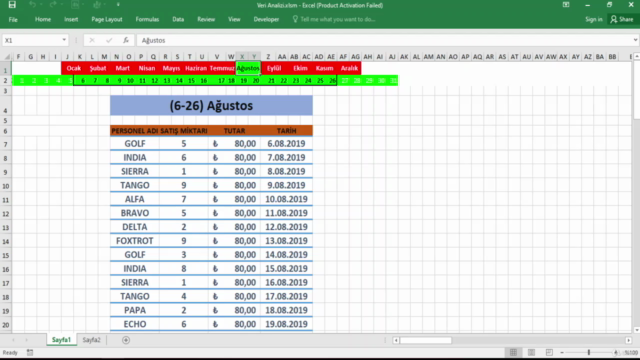Switch to Sayfa1 sheet tab
The width and height of the screenshot is (640, 360).
[x=61, y=340]
